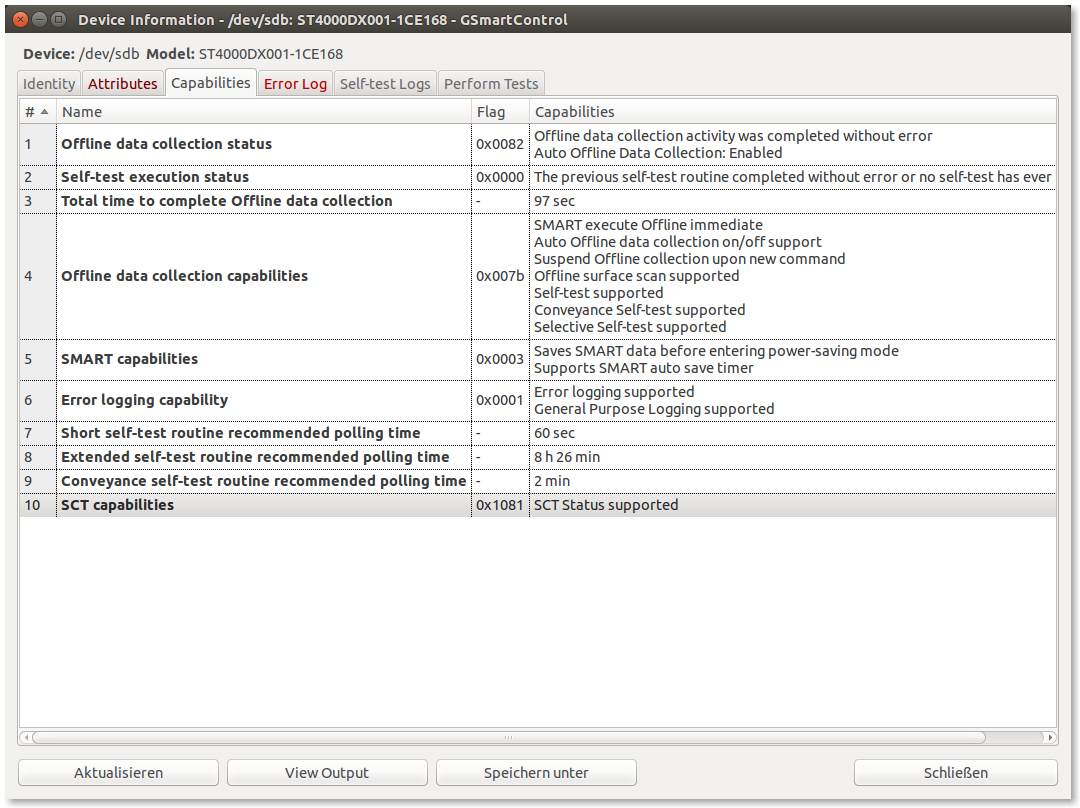Click SCT Status supported text
The height and width of the screenshot is (808, 1080).
[x=606, y=505]
